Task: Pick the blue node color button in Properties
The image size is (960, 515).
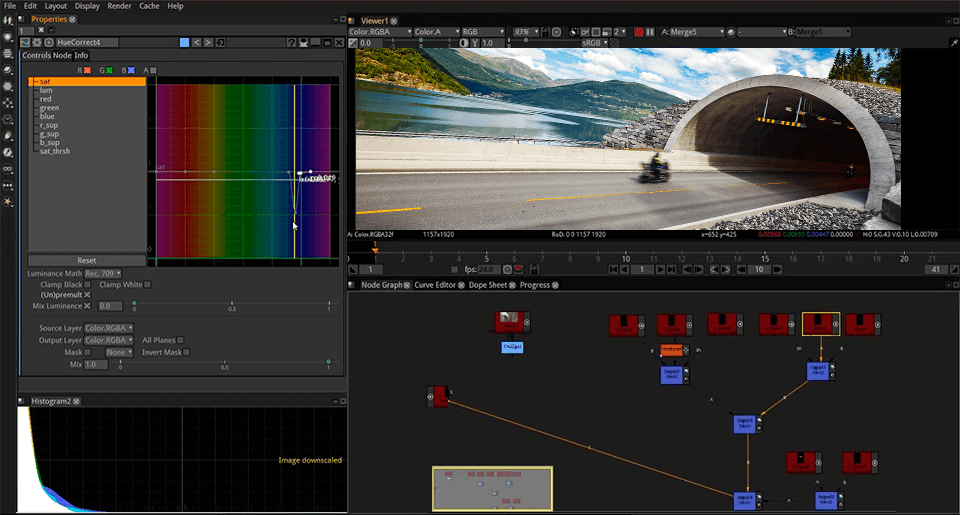Action: (x=184, y=42)
